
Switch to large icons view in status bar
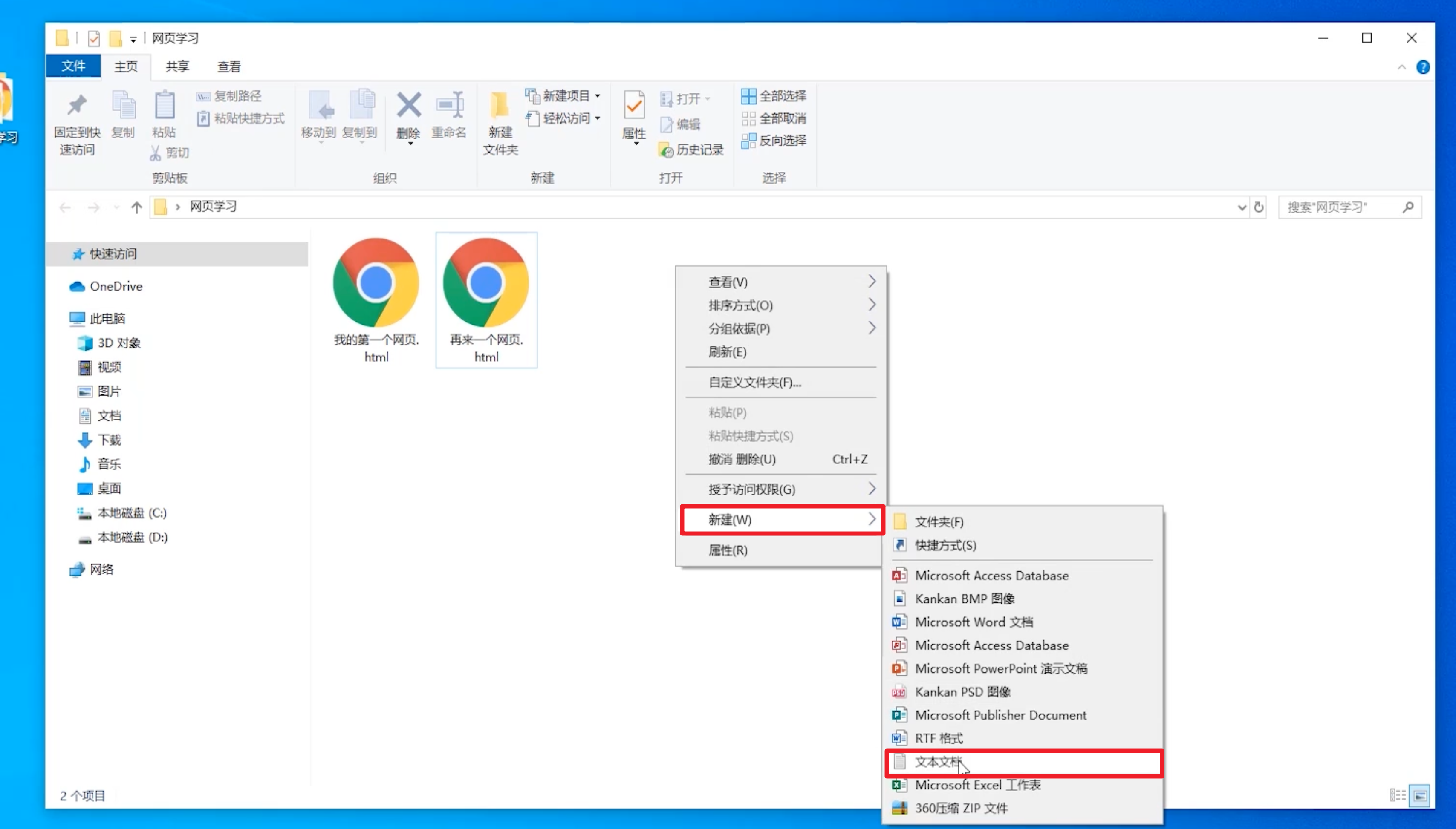1420,795
